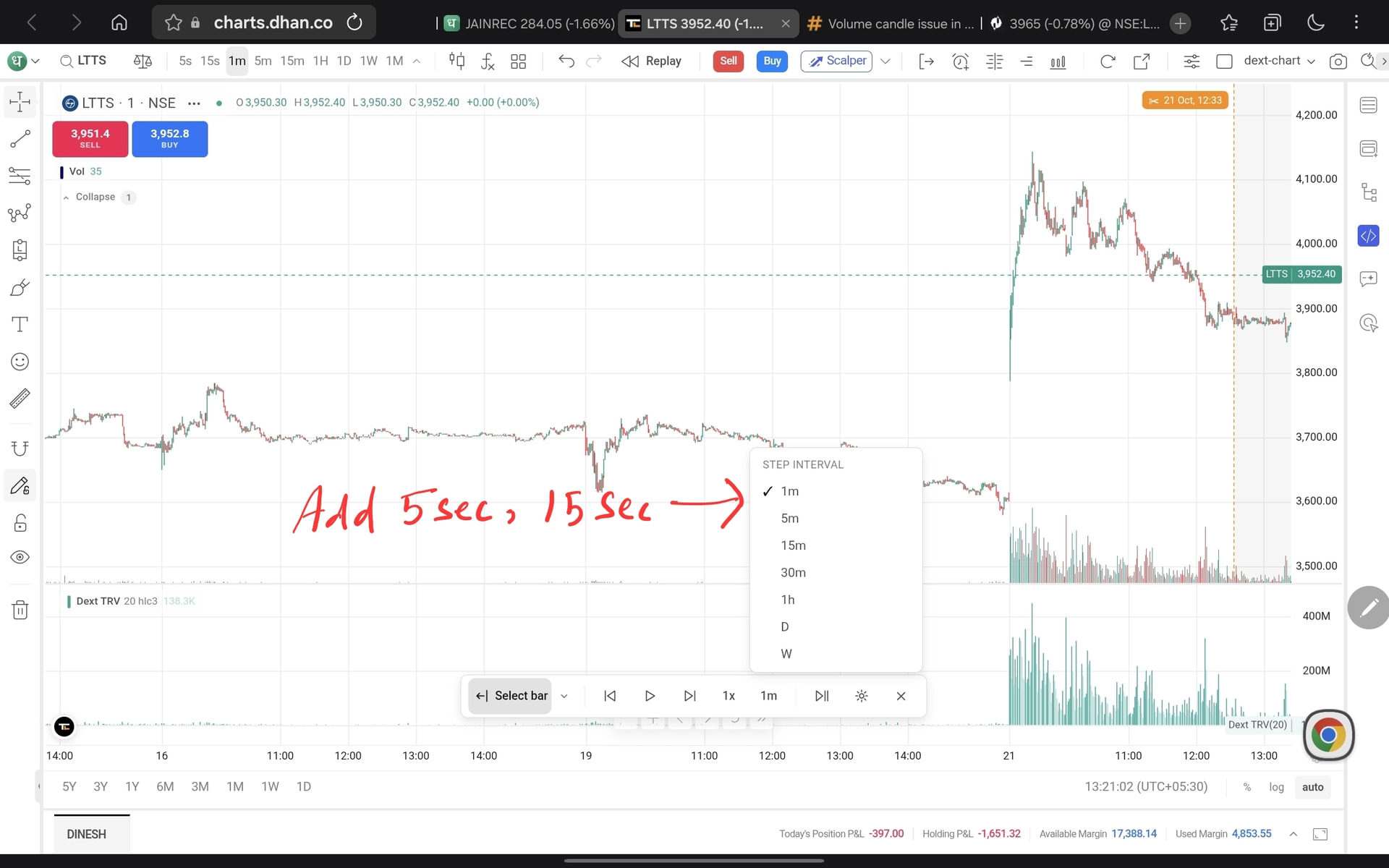Select the trend line drawing tool
This screenshot has width=1389, height=868.
click(20, 138)
